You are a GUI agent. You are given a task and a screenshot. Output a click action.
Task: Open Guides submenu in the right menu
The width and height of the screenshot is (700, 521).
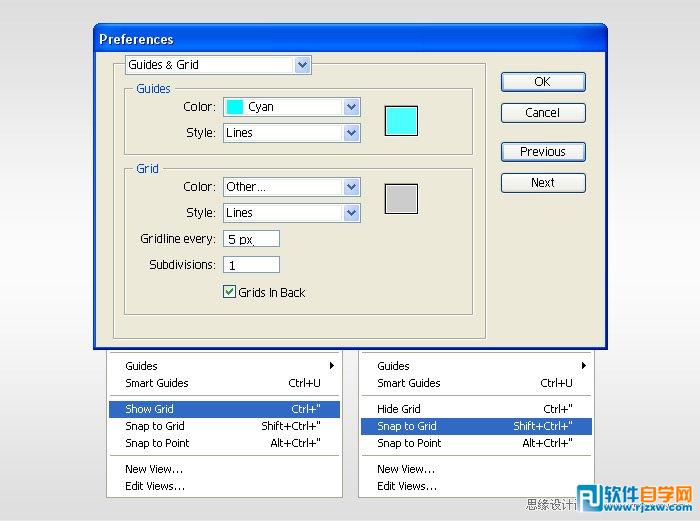click(x=476, y=366)
